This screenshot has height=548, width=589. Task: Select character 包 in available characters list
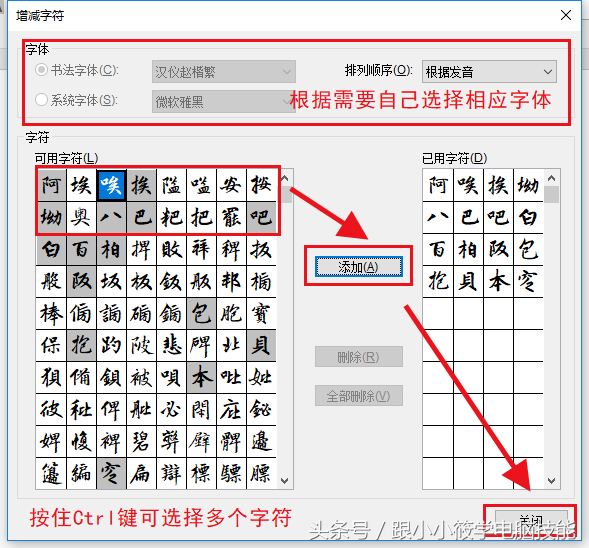201,313
